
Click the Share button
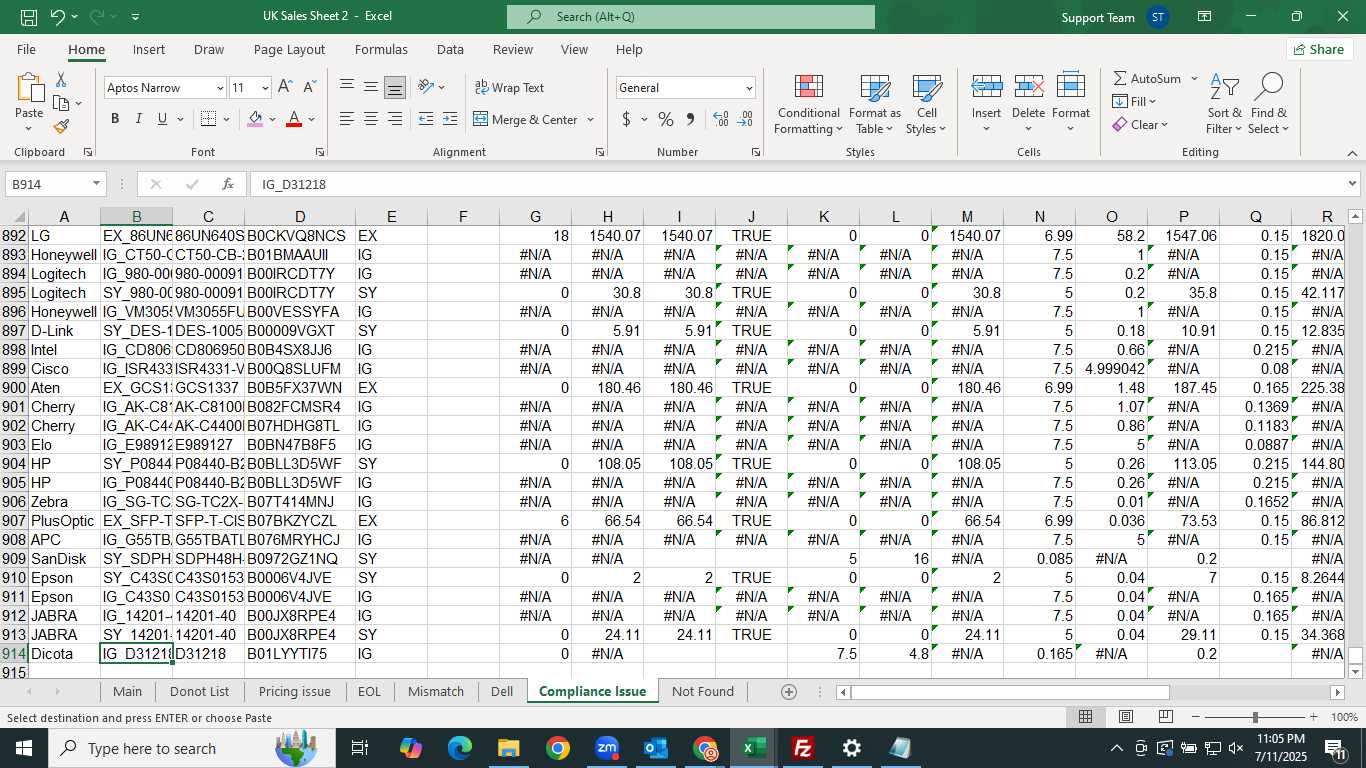click(x=1319, y=49)
